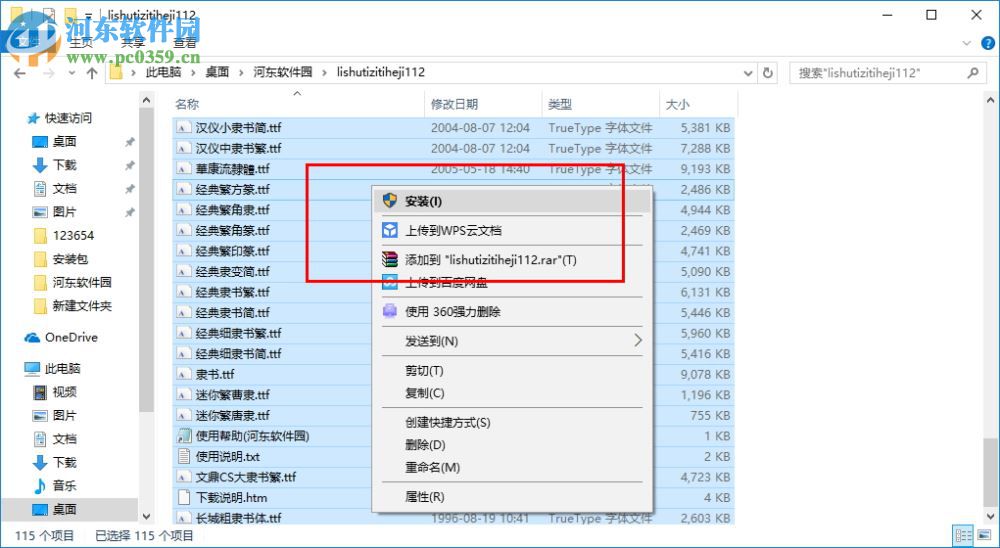Select OneDrive in navigation pane

[x=71, y=337]
